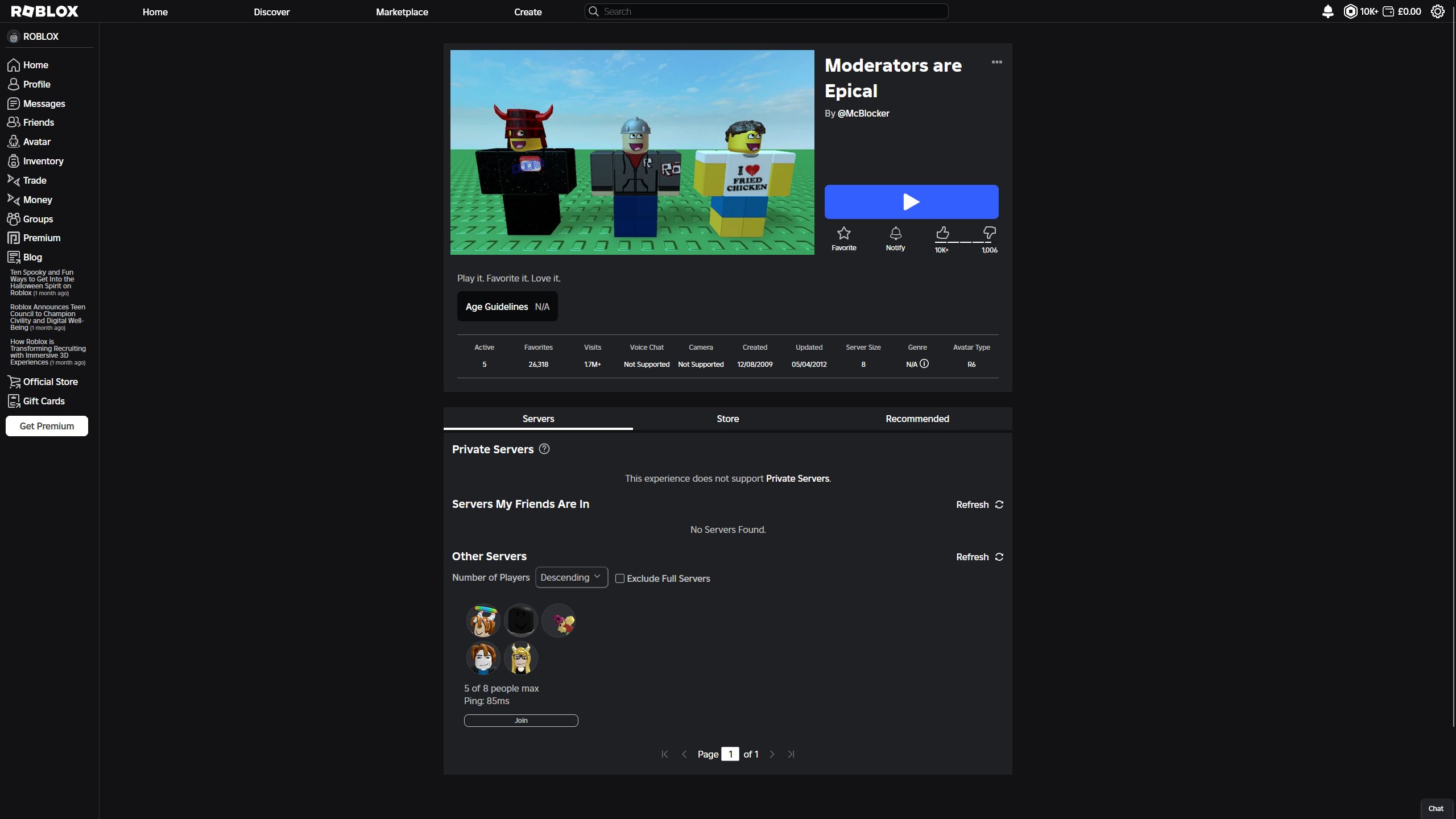Click the Join server button
Screen dimensions: 1456x819
(x=521, y=720)
